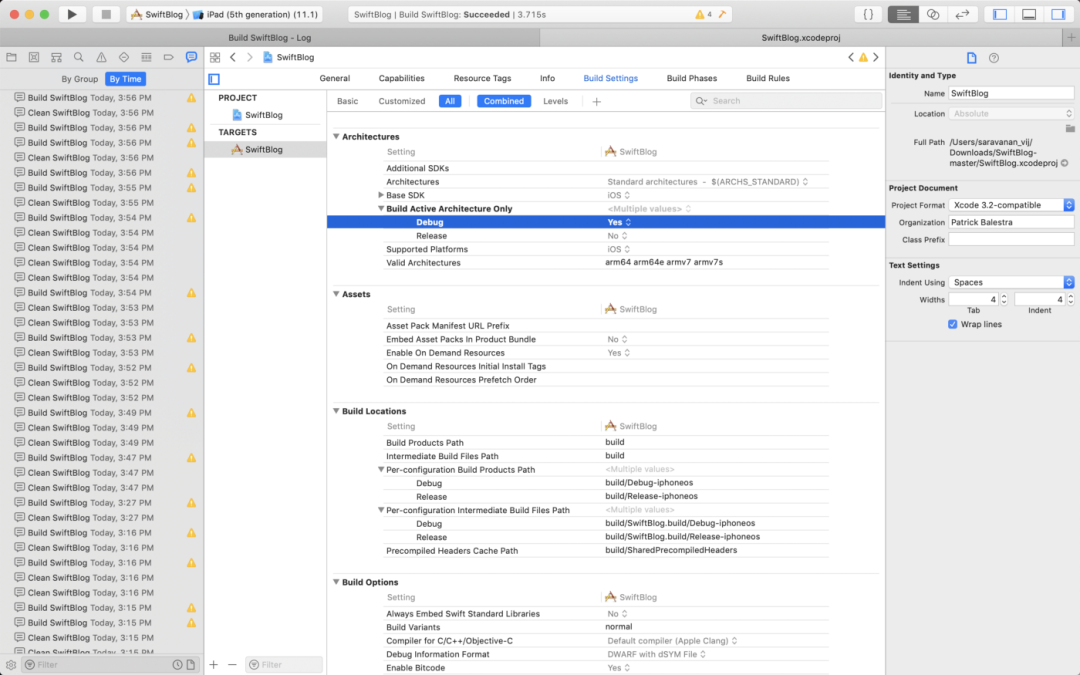Collapse the Assets section
The image size is (1080, 675).
[x=336, y=294]
